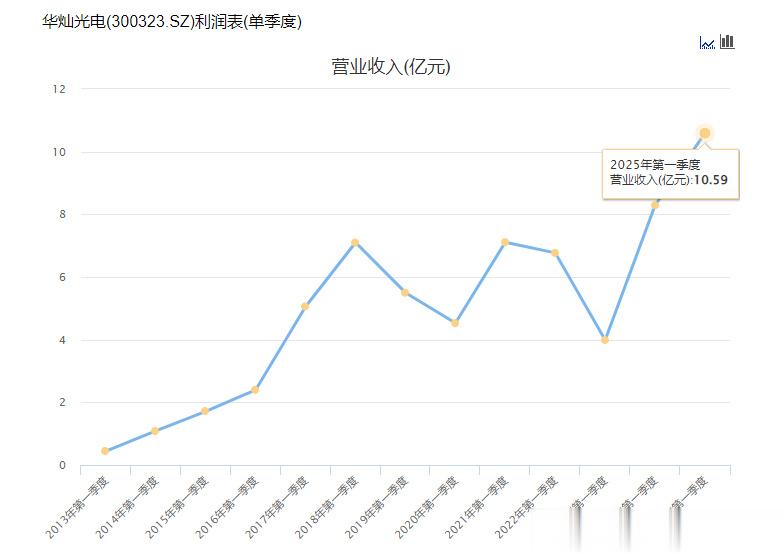Switch to line chart view icon
The width and height of the screenshot is (784, 554).
(x=706, y=42)
